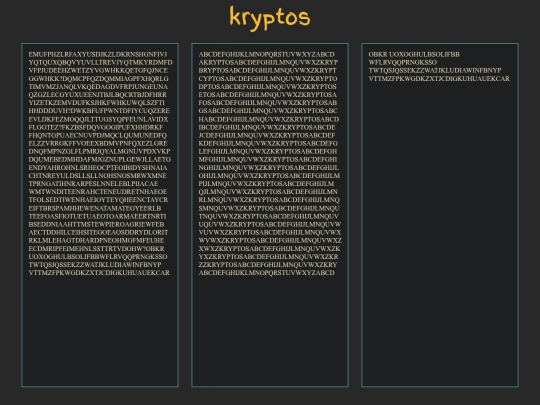The height and width of the screenshot is (405, 540).
Task: Select middle panel row starting 'MFGHIJLMNQUV'
Action: point(268,159)
